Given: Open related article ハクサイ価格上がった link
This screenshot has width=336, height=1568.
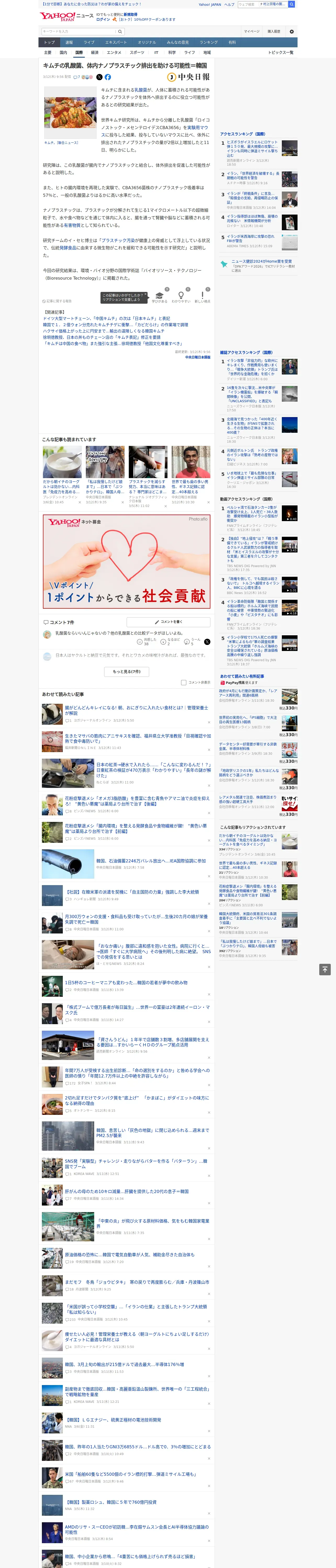Looking at the screenshot, I should point(104,331).
